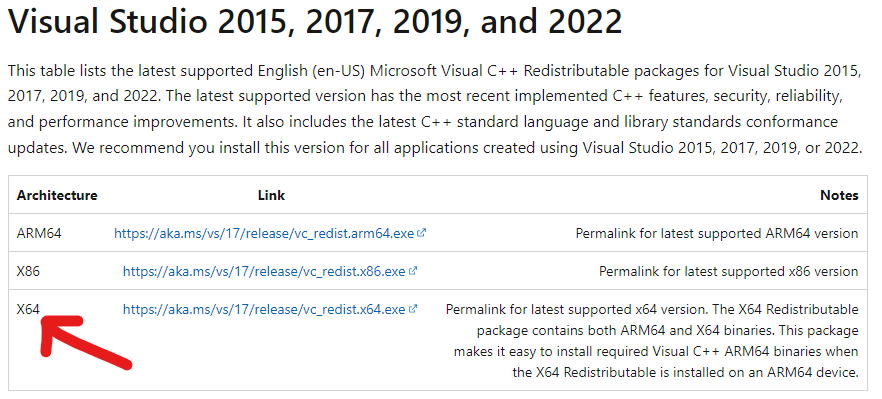Open the vc_redist.x64.exe download link
Viewport: 882px width, 399px height.
pos(264,309)
